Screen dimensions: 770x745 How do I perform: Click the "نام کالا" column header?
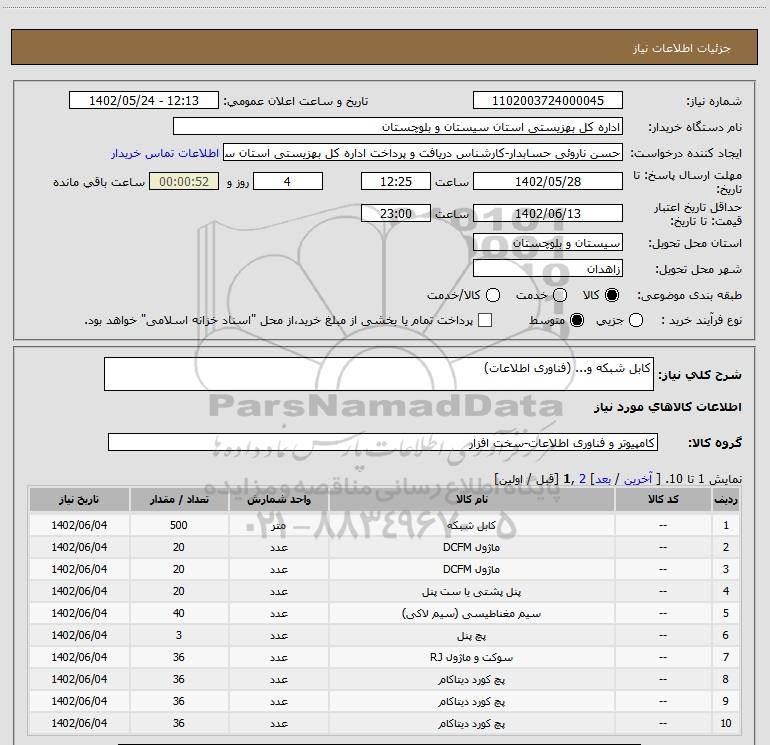pyautogui.click(x=457, y=498)
